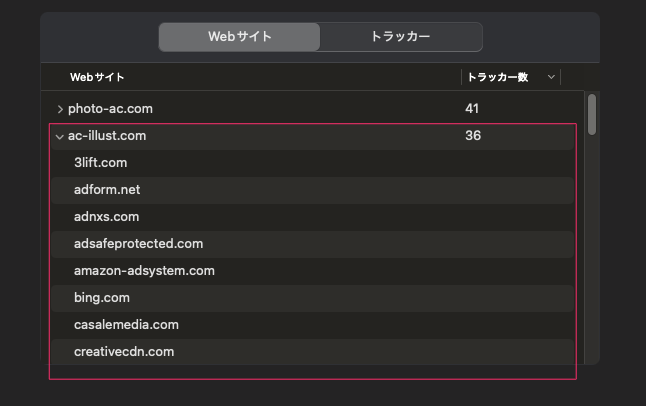Click the tracker count 41 cell
The image size is (646, 406).
pyautogui.click(x=472, y=109)
